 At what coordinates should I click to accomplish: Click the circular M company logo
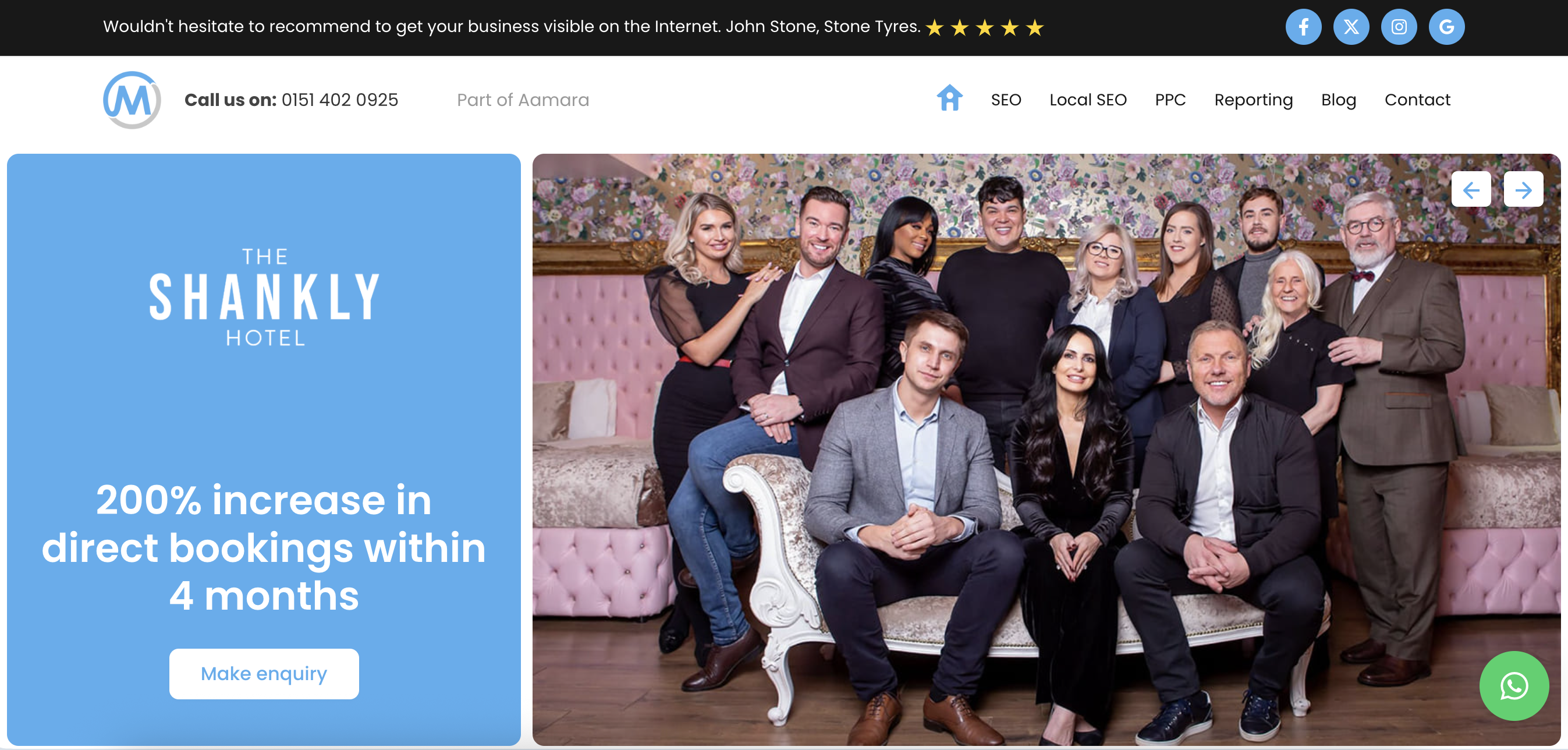[x=132, y=100]
